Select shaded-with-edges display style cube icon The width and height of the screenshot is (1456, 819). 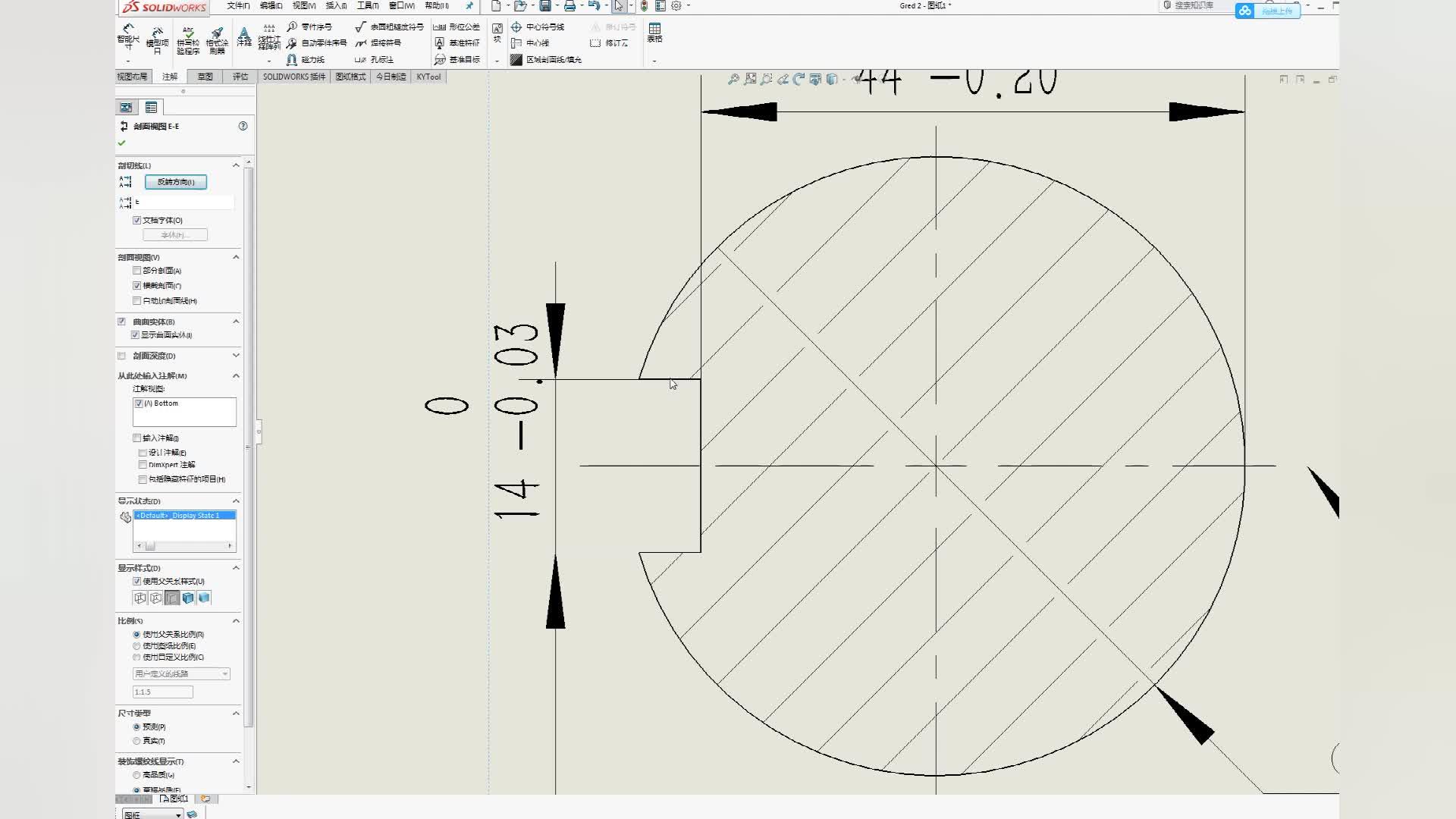click(188, 598)
